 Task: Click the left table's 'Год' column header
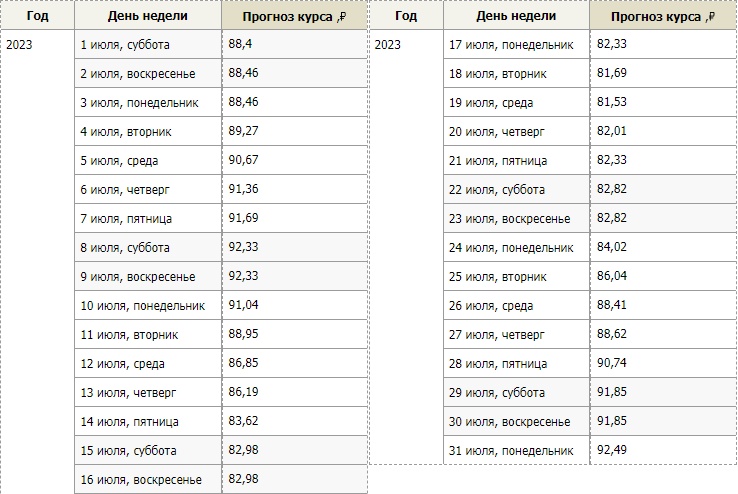point(37,16)
